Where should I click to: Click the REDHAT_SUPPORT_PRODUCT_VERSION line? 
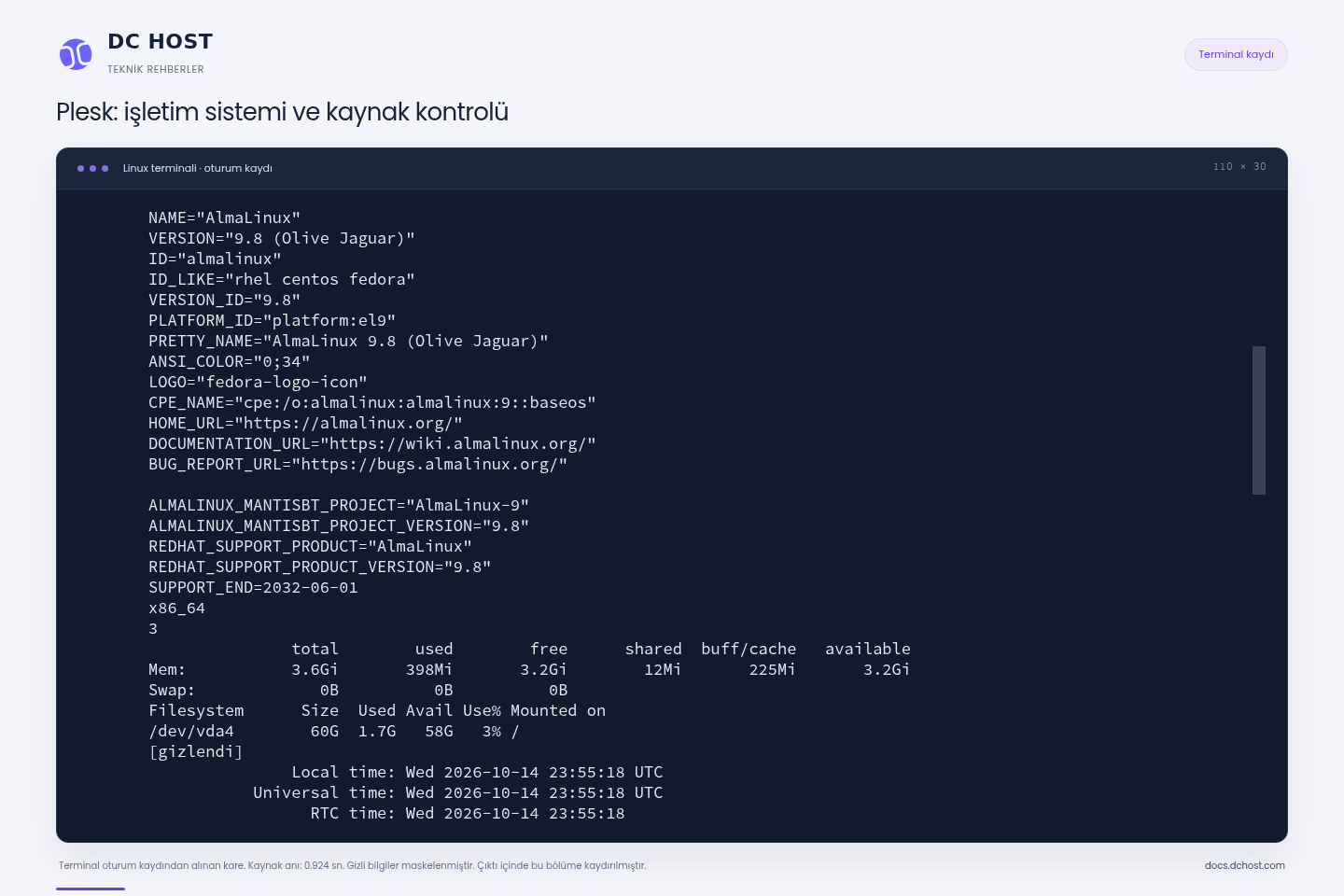pyautogui.click(x=319, y=567)
